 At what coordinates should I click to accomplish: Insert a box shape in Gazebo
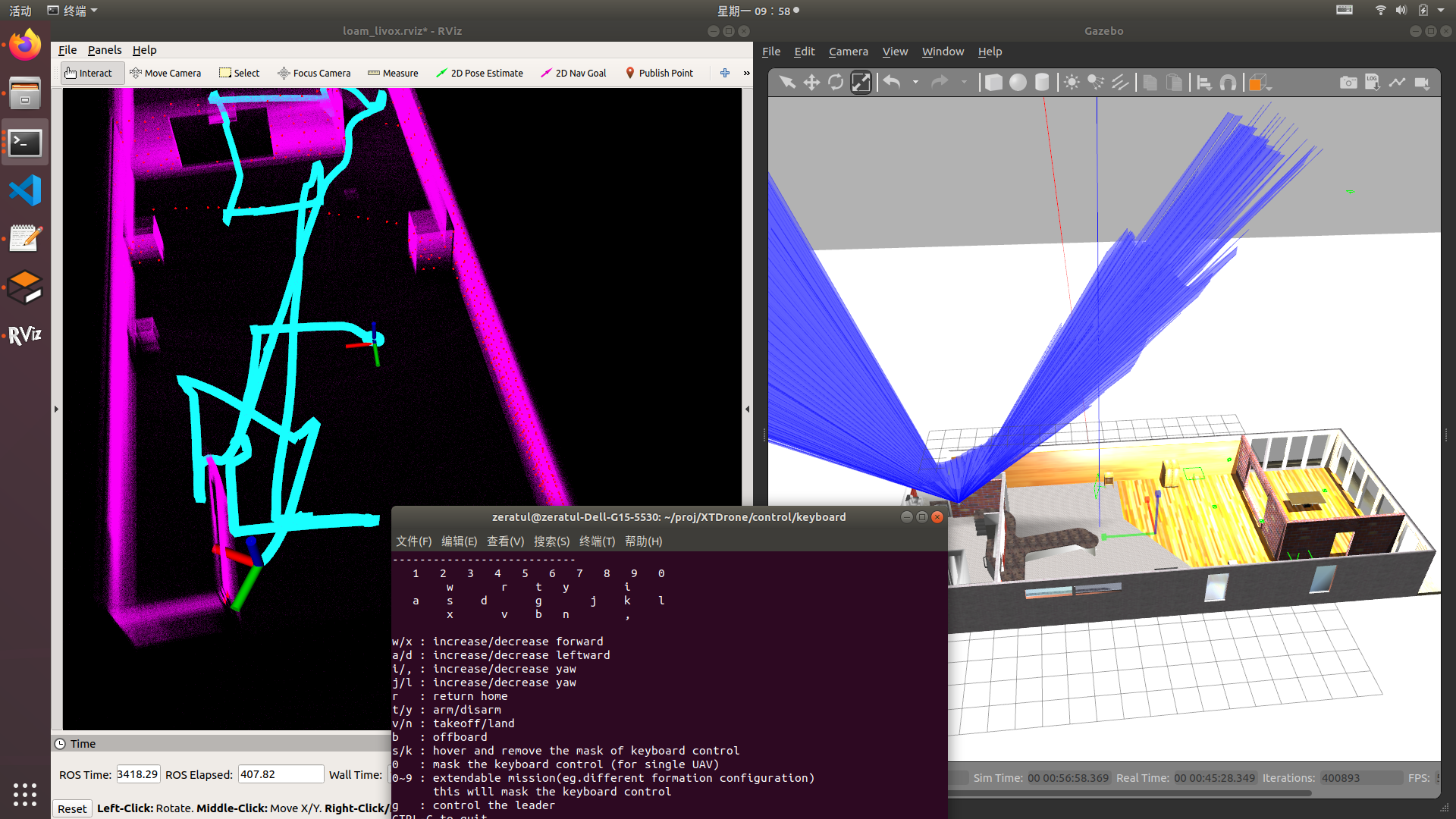(x=993, y=83)
